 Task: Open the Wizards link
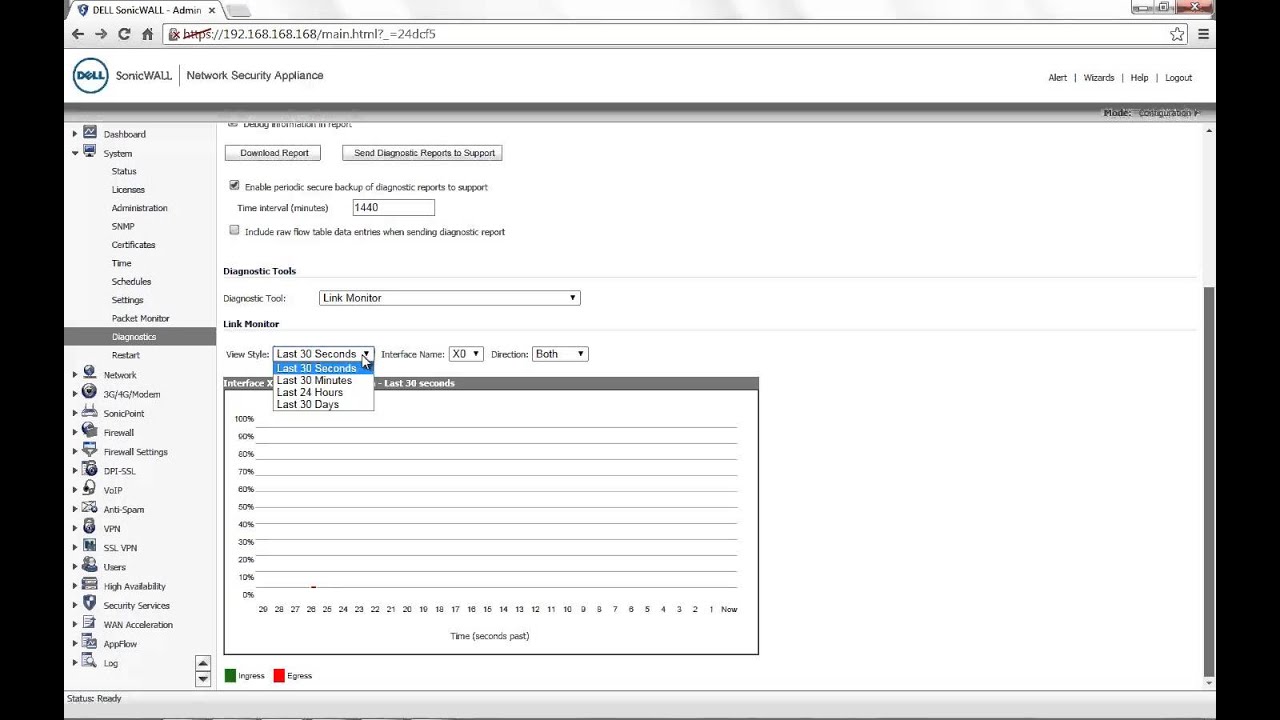tap(1098, 77)
